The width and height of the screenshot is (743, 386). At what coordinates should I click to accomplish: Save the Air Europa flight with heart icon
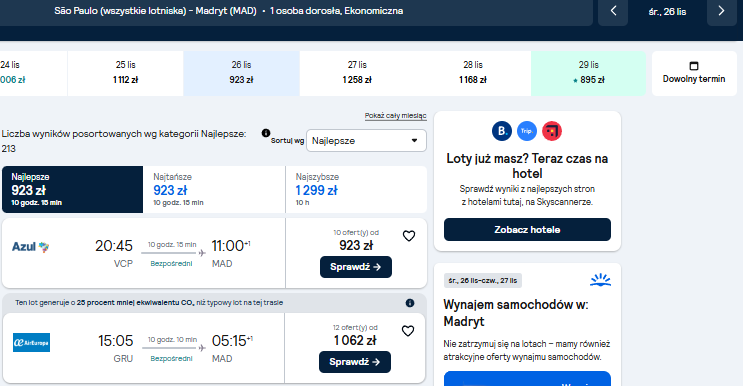408,331
